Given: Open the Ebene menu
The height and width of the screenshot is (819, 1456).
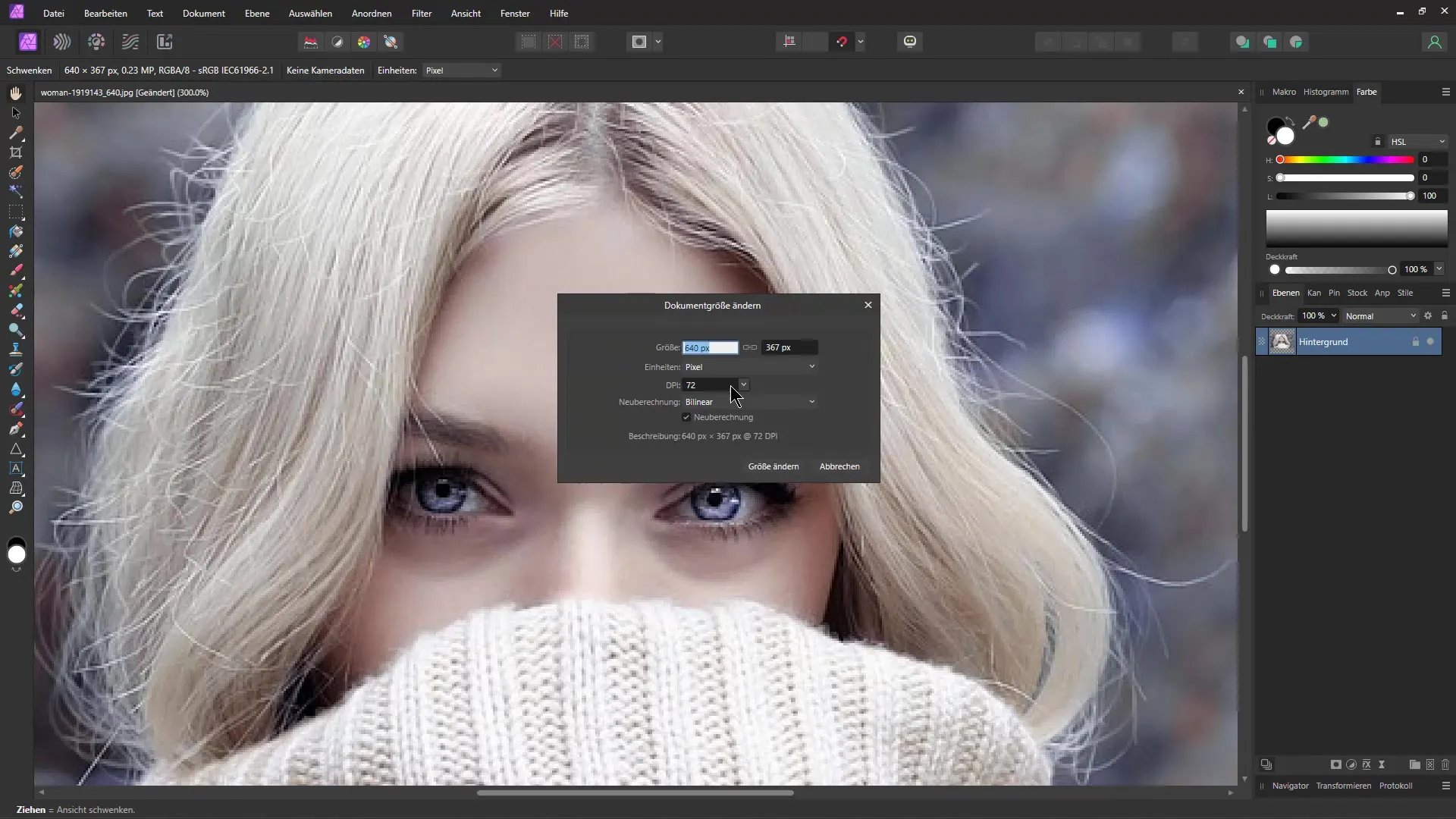Looking at the screenshot, I should 257,14.
